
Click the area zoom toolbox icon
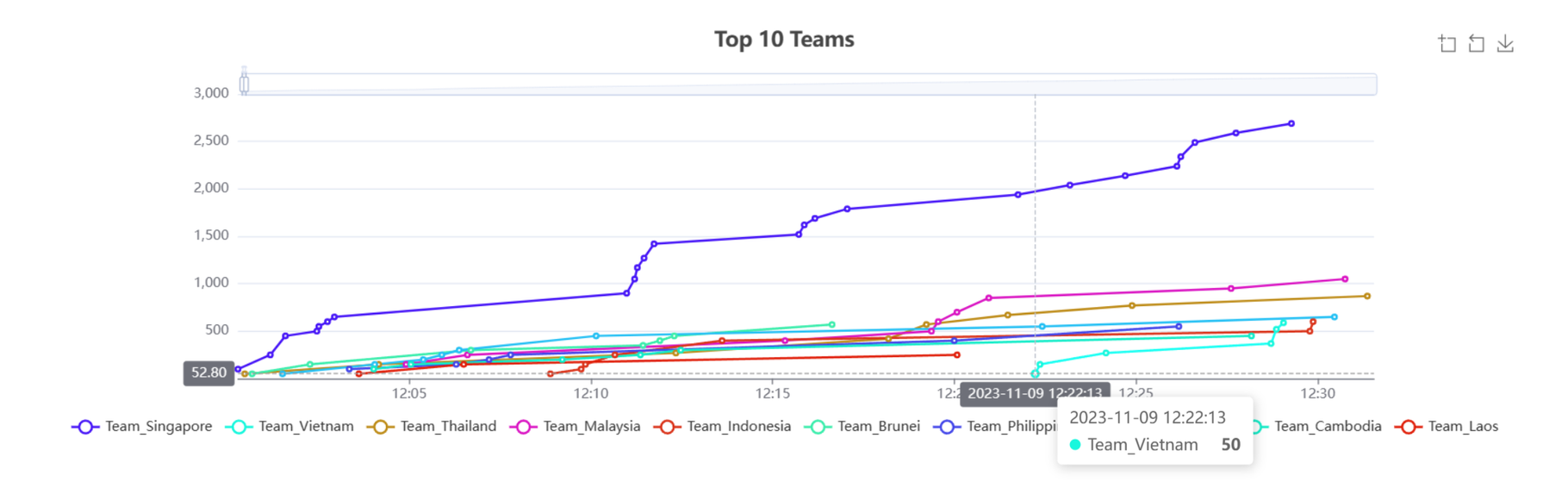click(1447, 44)
